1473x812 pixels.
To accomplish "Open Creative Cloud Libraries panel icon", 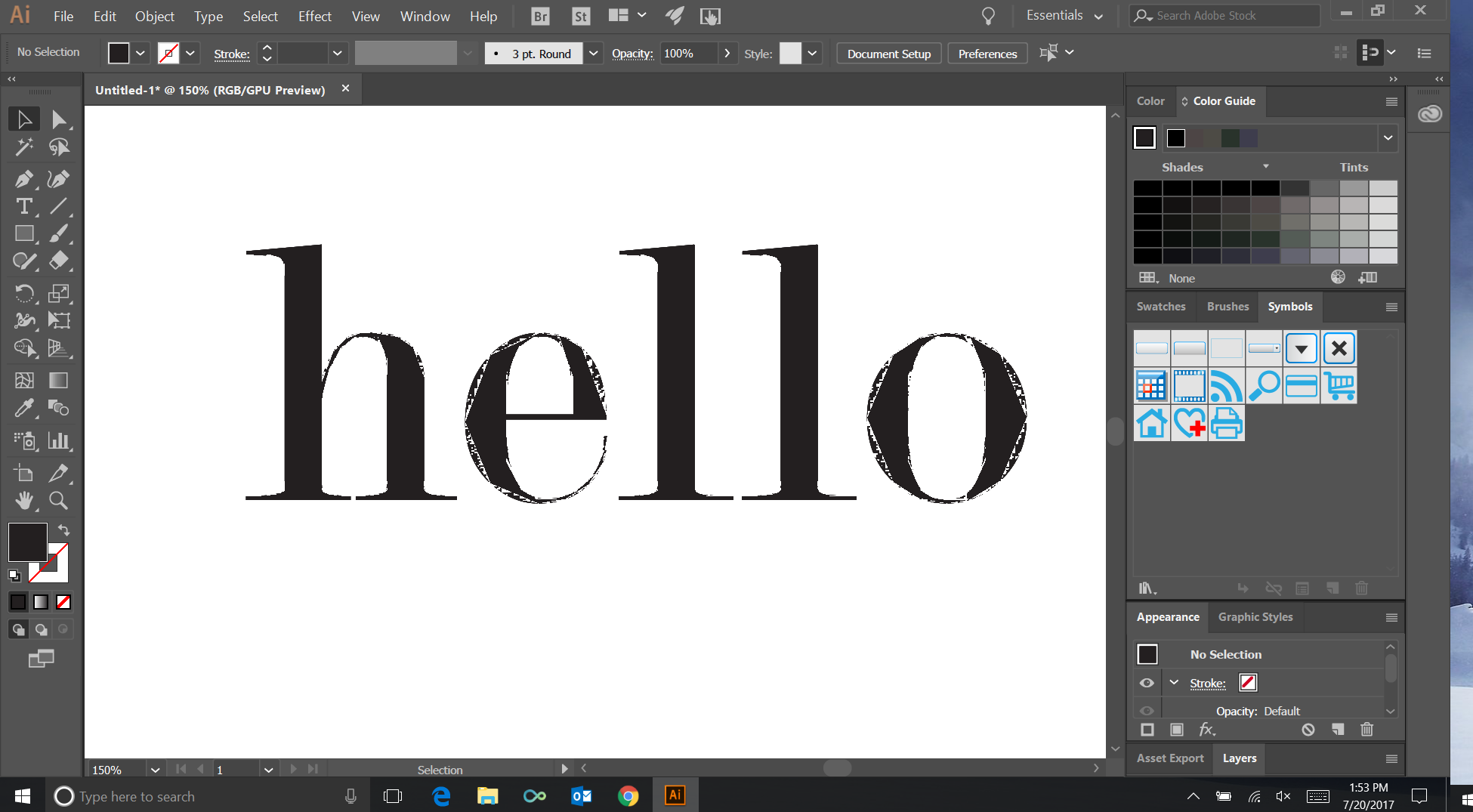I will (1430, 114).
